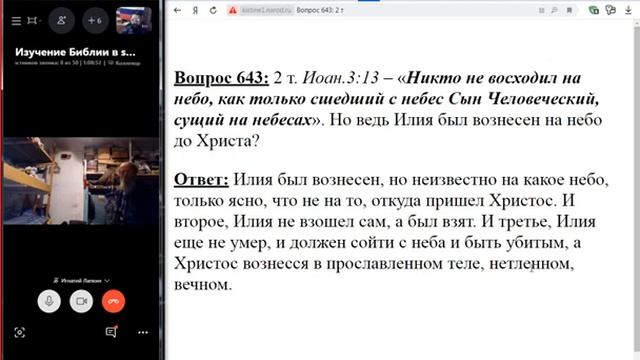The height and width of the screenshot is (360, 640).
Task: Click the site domain in the address bar
Action: [267, 10]
